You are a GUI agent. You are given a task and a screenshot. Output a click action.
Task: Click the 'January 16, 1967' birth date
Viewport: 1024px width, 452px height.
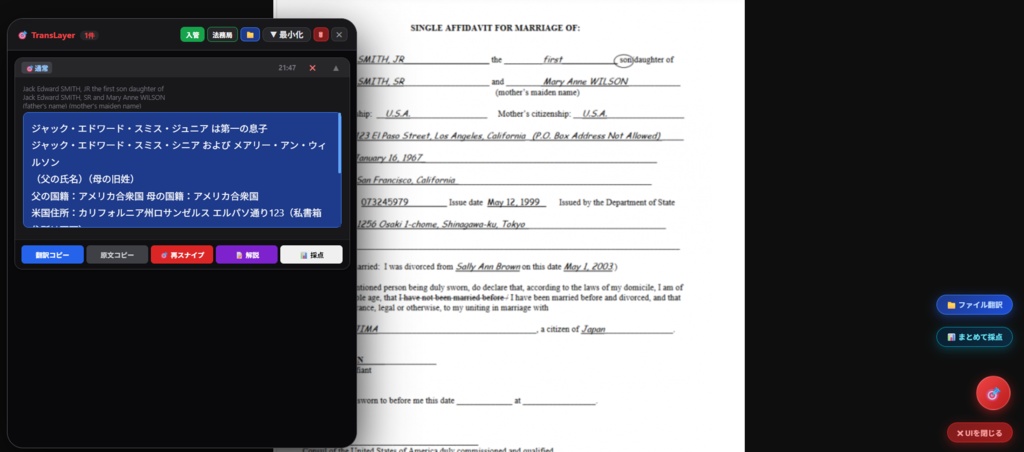point(391,158)
